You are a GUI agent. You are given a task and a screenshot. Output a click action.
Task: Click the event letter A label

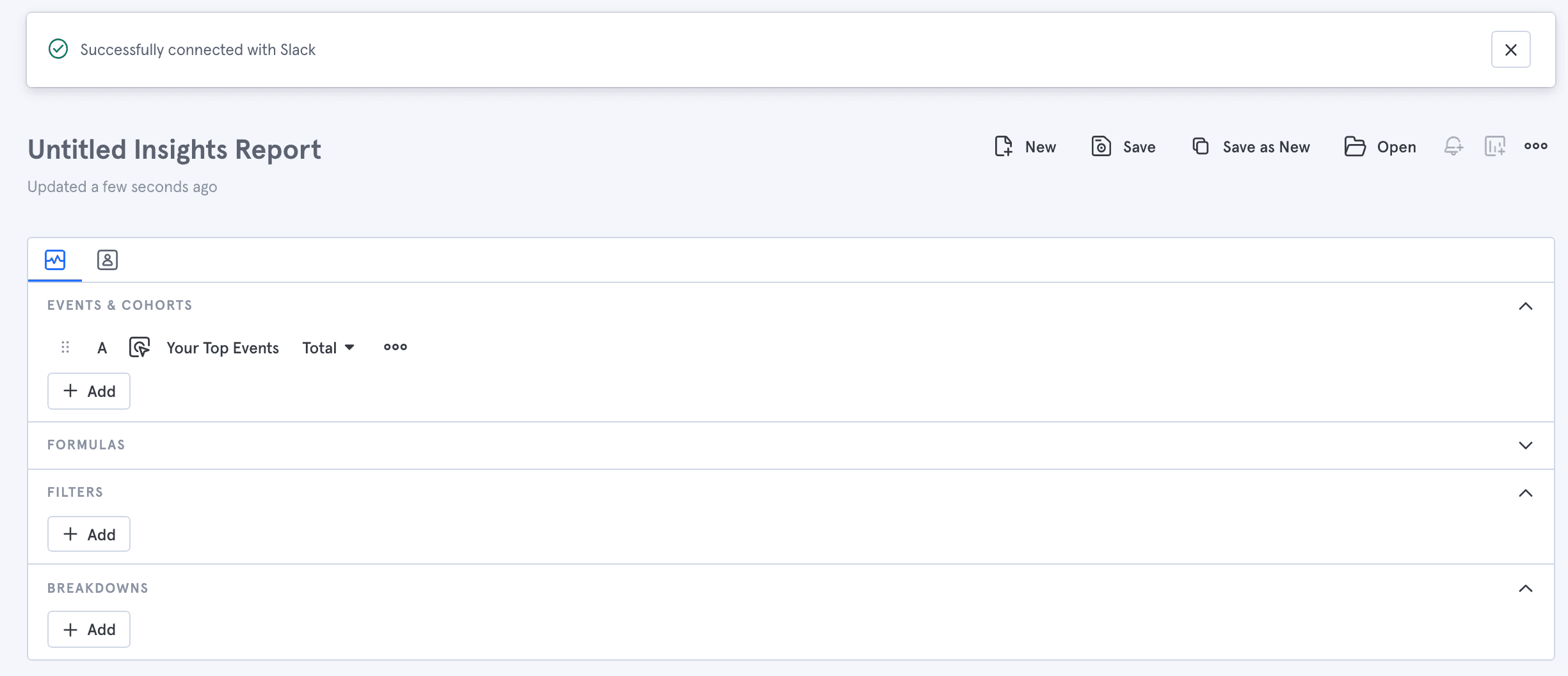(x=102, y=347)
